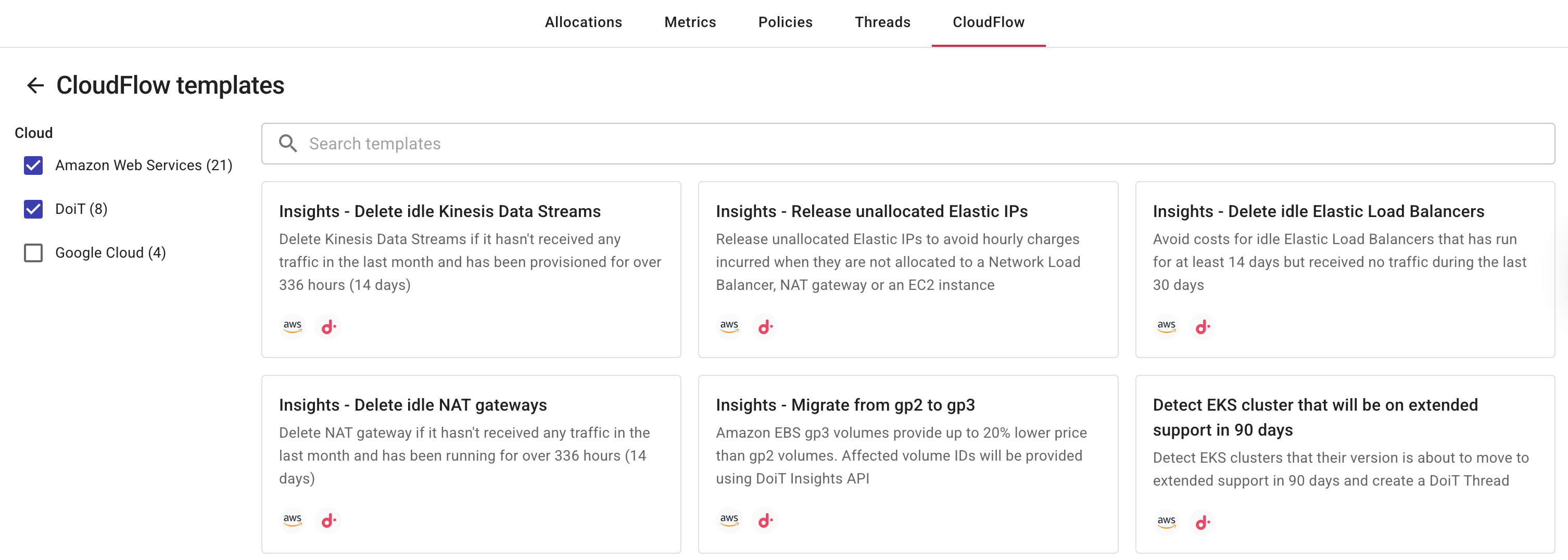Enable the Google Cloud filter
Screen dimensions: 1568x560
pos(33,252)
